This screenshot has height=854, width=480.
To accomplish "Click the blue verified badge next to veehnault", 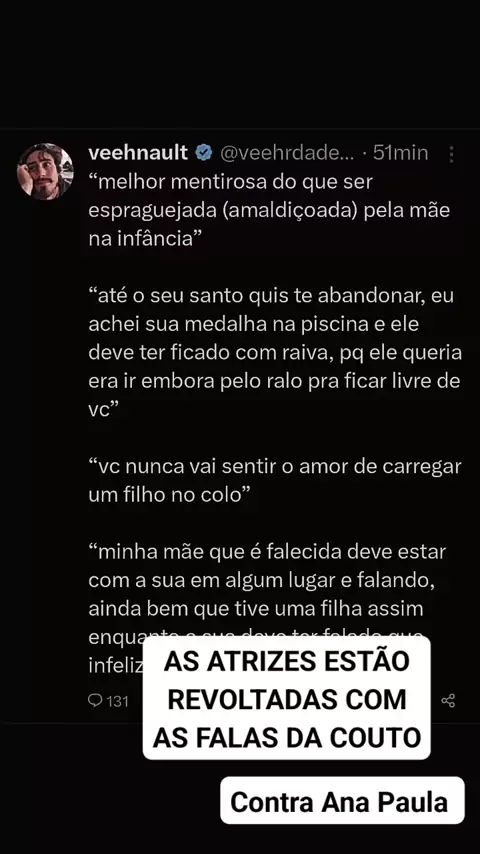I will pos(204,153).
